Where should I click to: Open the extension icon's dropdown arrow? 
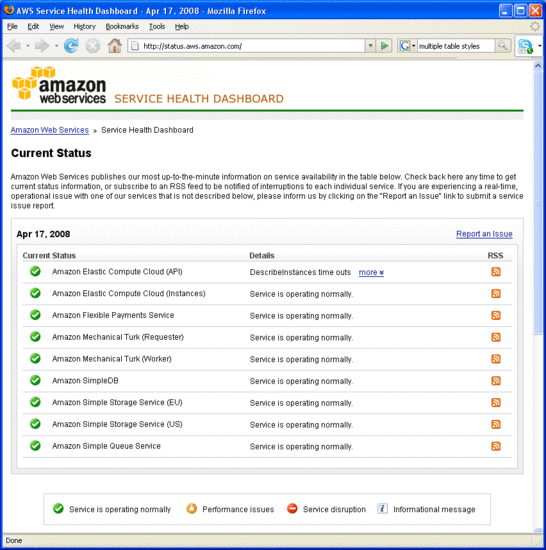point(539,46)
